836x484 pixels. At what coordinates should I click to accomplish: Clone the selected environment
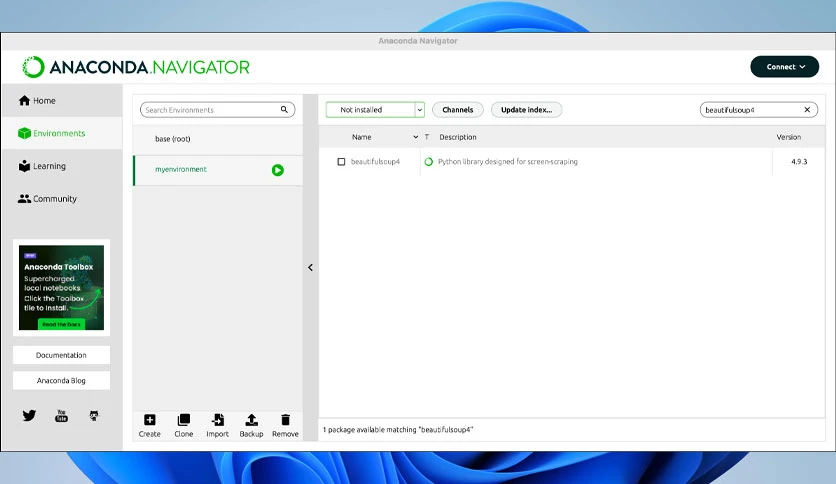pyautogui.click(x=184, y=426)
